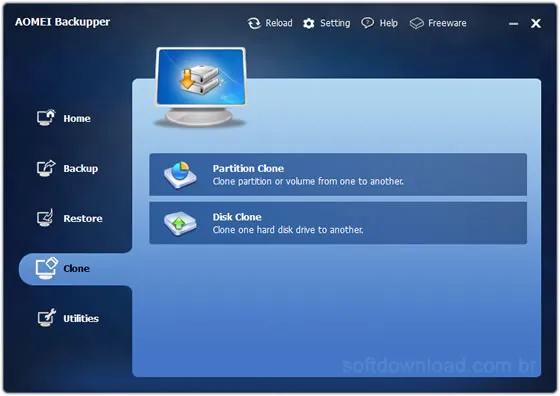
Task: Click the Freeware text link
Action: (447, 23)
